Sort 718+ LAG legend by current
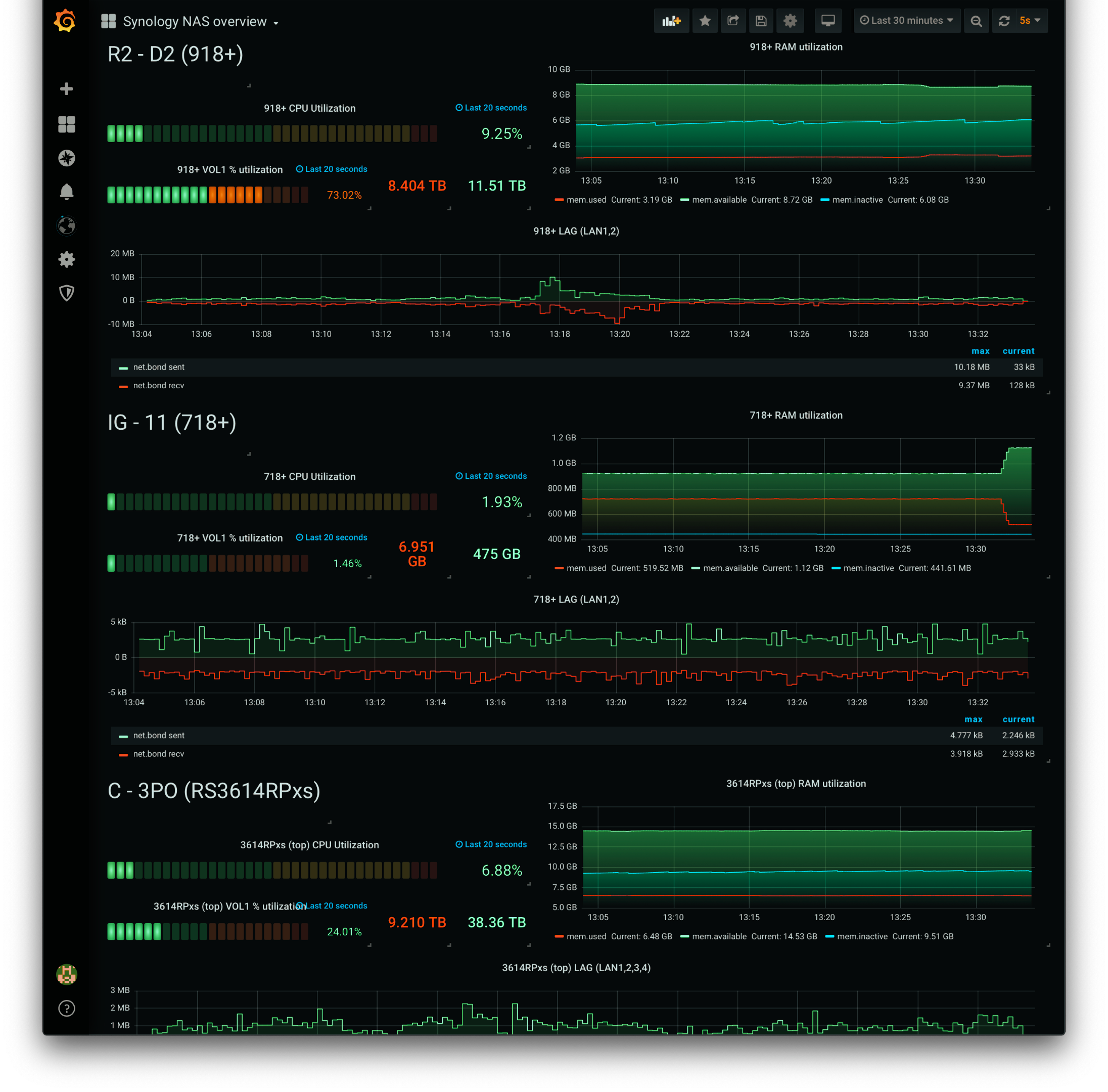 [1018, 719]
